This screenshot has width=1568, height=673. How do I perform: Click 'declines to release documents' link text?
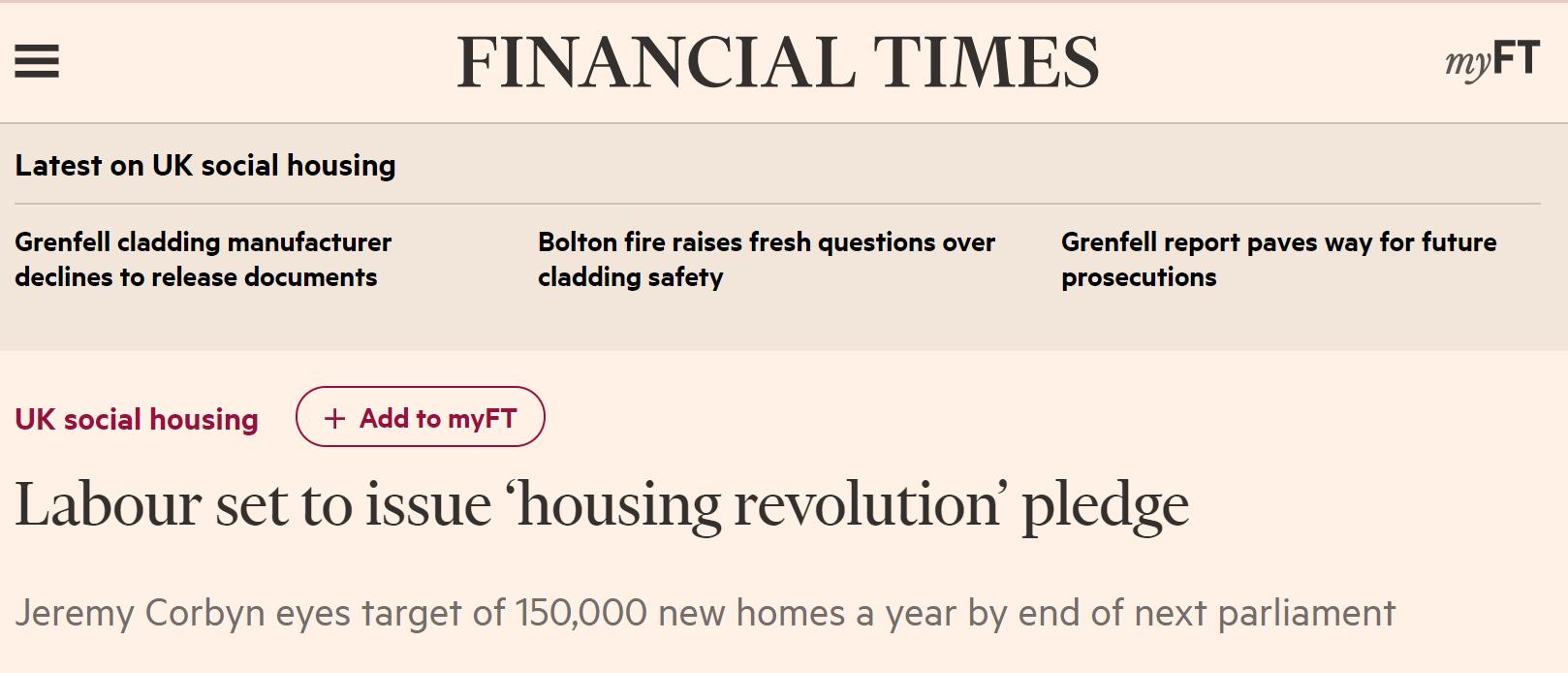click(196, 277)
